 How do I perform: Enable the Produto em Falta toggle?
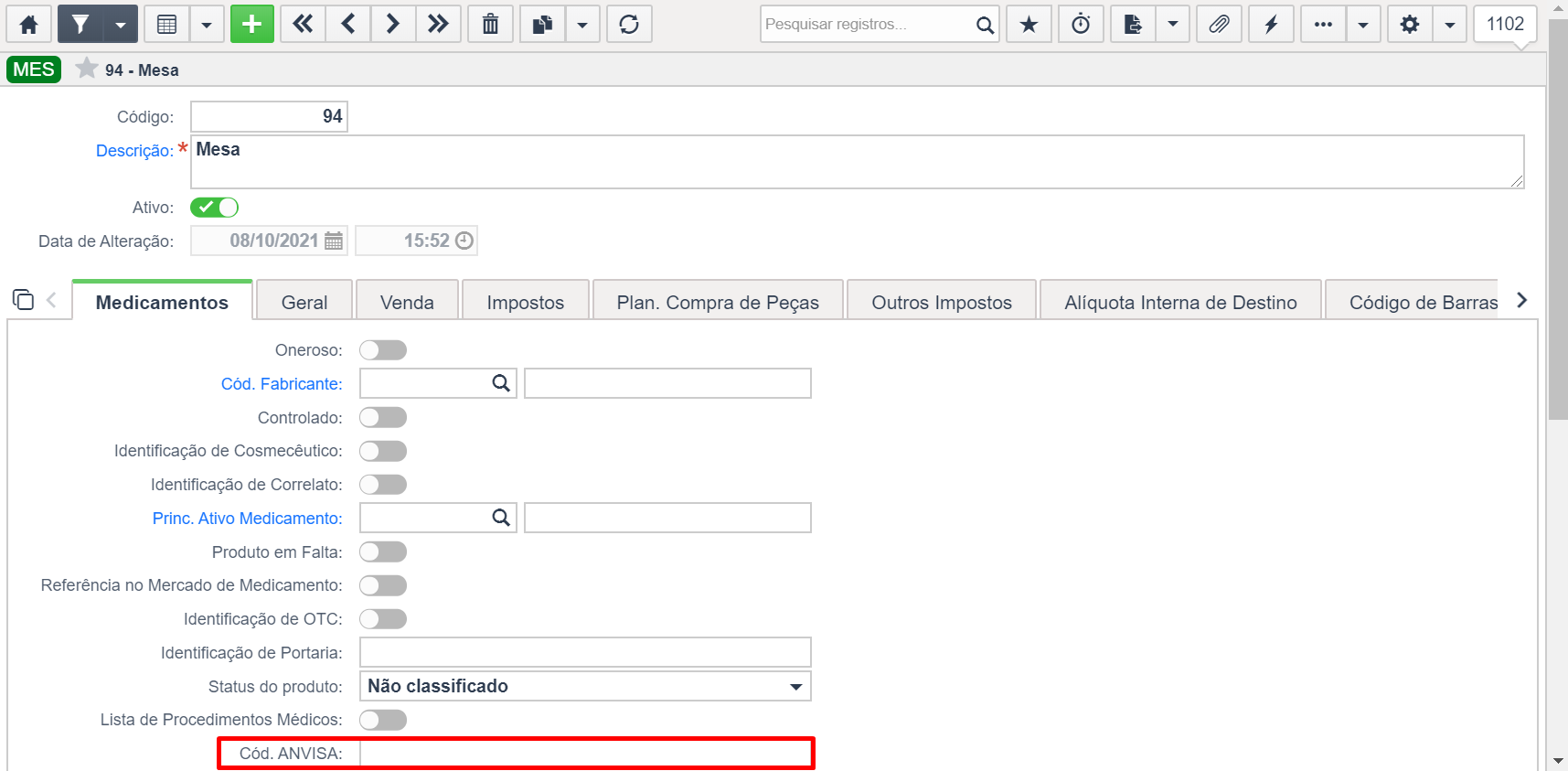[383, 552]
